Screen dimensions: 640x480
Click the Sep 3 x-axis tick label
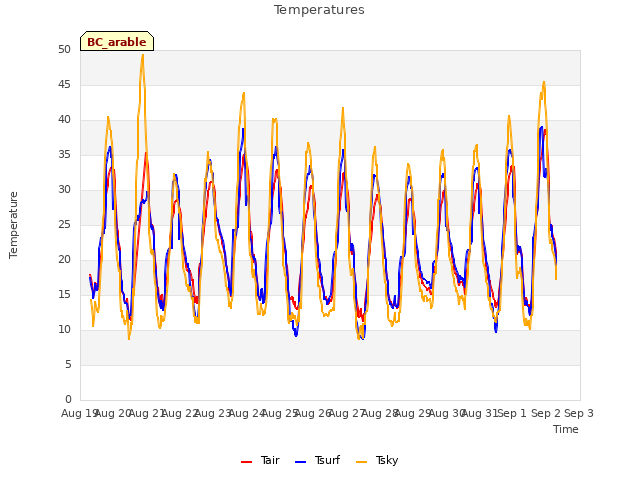tap(579, 413)
